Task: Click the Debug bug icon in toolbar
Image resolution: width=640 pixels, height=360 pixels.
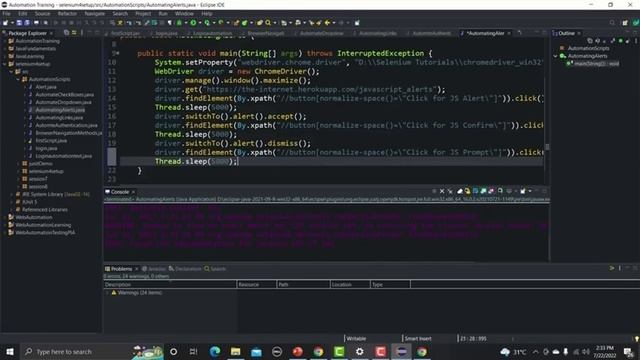Action: point(179,23)
